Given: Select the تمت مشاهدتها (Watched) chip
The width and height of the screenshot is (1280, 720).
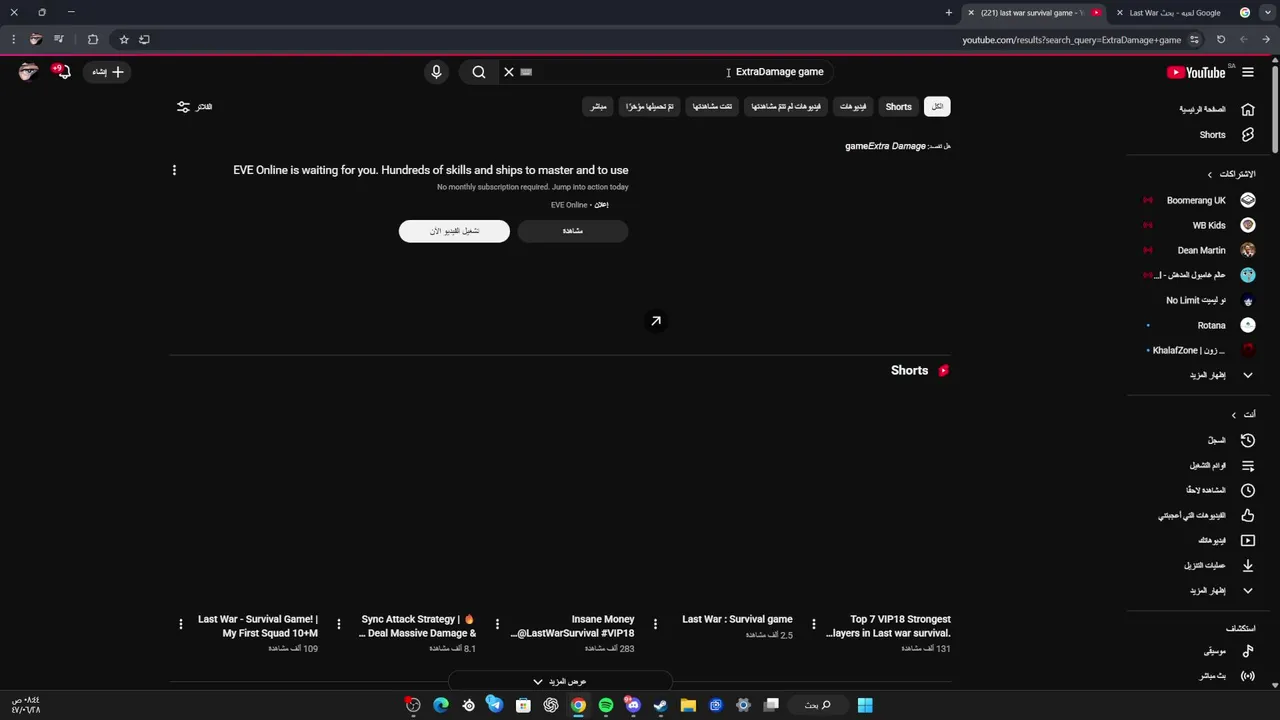Looking at the screenshot, I should (x=713, y=107).
